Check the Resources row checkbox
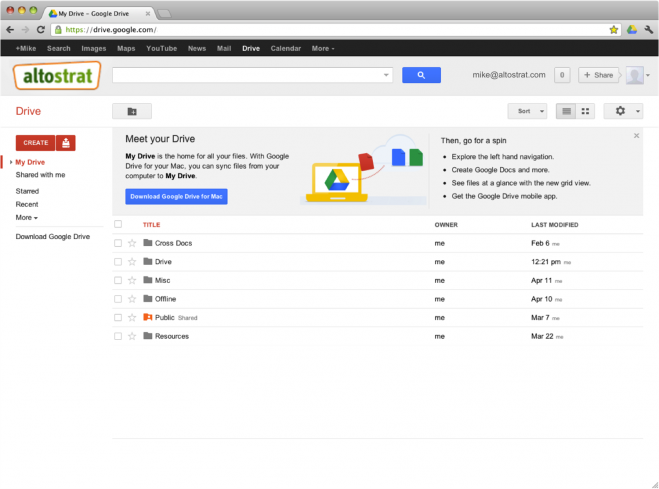The image size is (659, 489). 118,336
